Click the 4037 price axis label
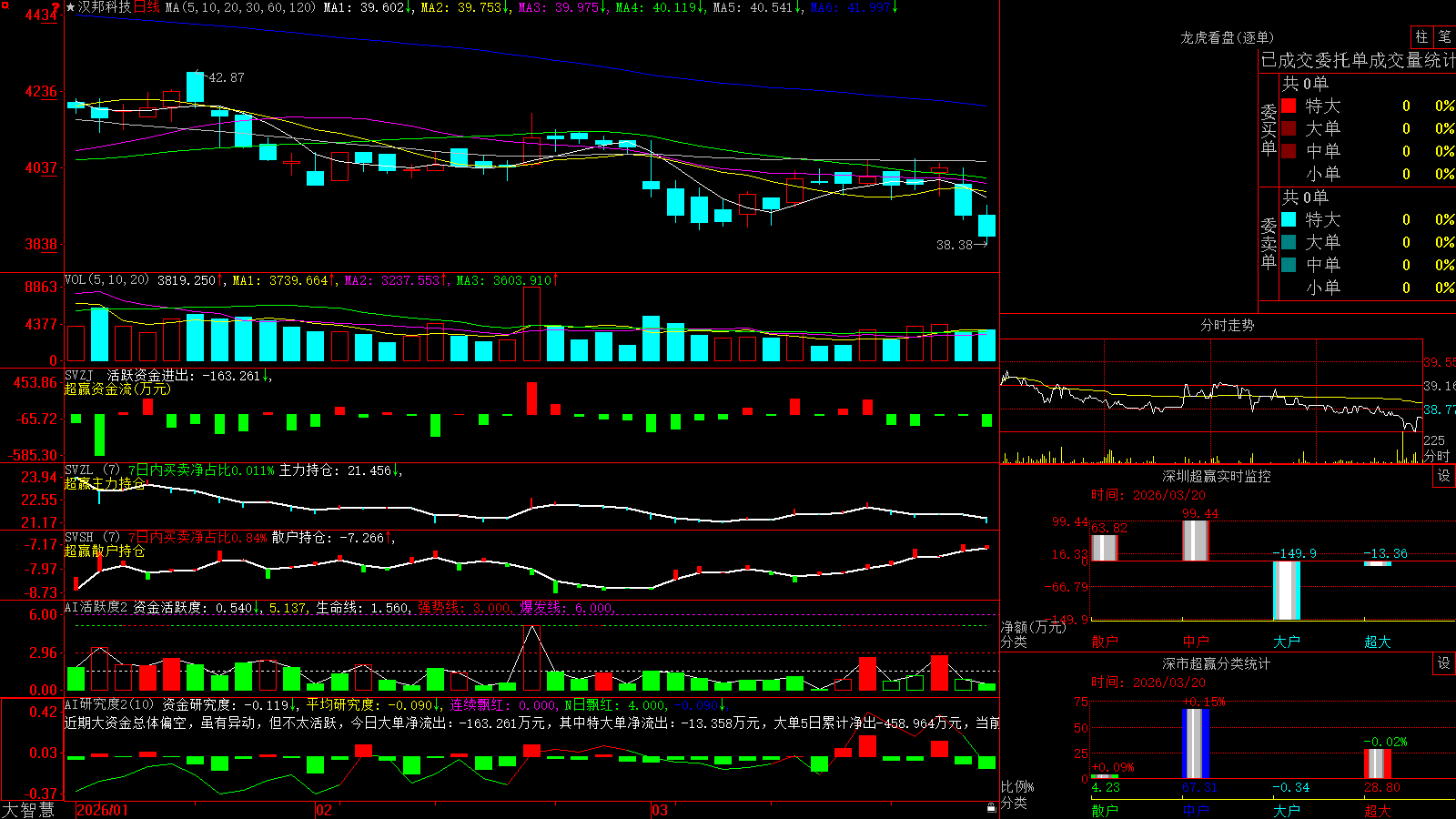 coord(40,167)
